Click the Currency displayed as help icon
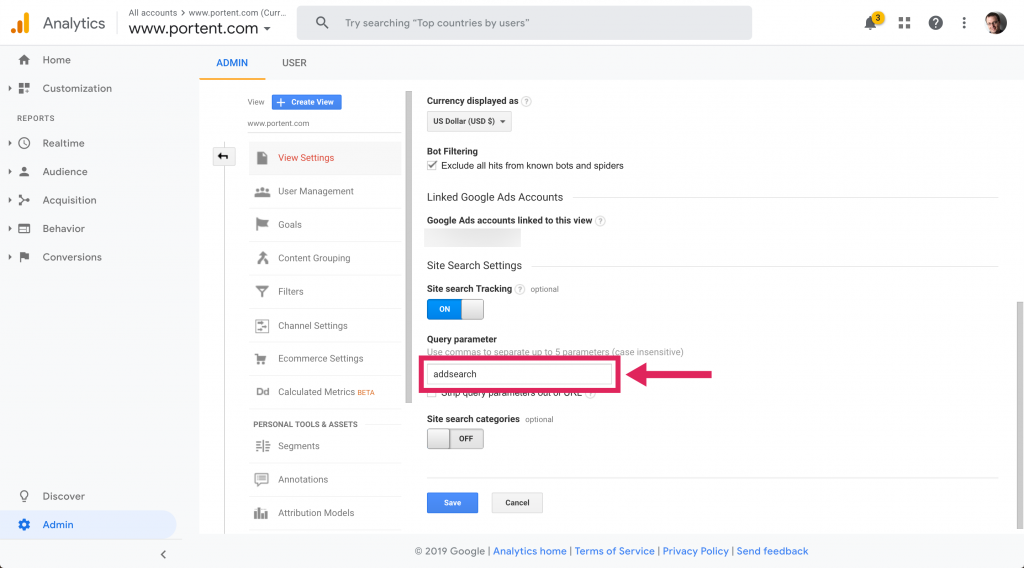The image size is (1024, 568). point(526,101)
